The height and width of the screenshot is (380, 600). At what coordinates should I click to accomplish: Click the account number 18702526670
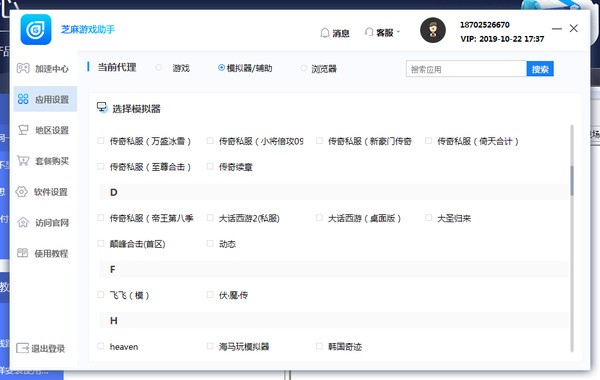(484, 25)
